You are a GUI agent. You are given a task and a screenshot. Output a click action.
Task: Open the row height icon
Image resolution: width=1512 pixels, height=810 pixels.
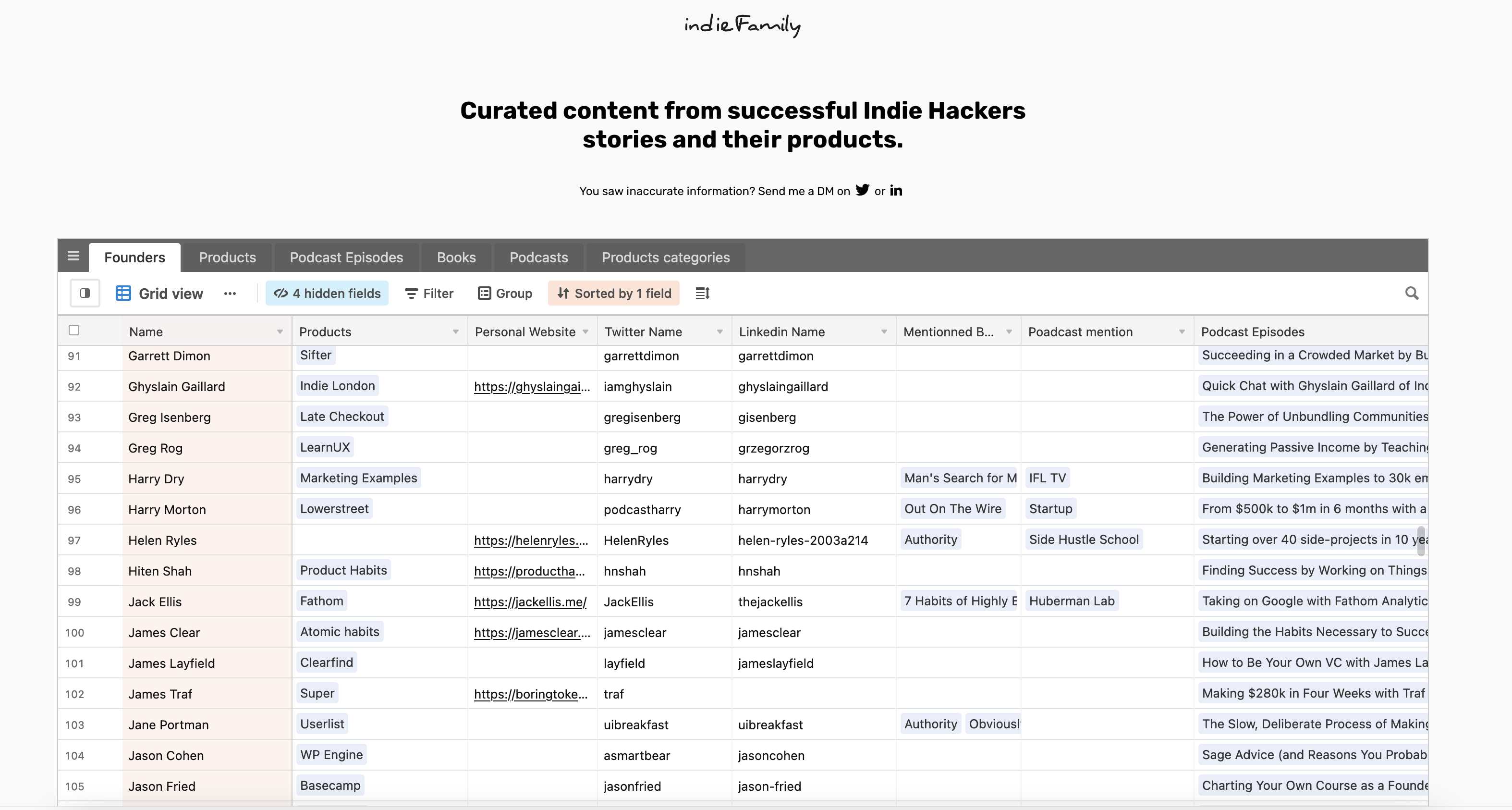[703, 293]
